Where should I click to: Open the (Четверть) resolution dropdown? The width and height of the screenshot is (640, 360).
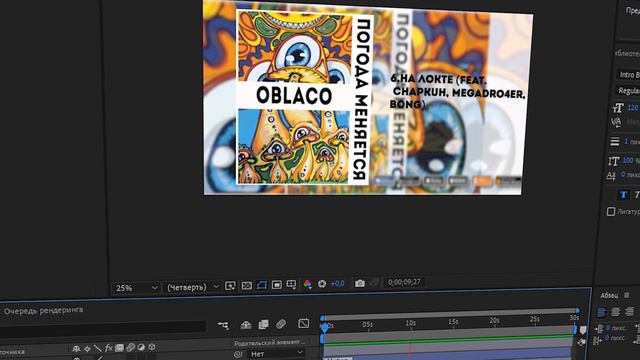click(x=192, y=287)
